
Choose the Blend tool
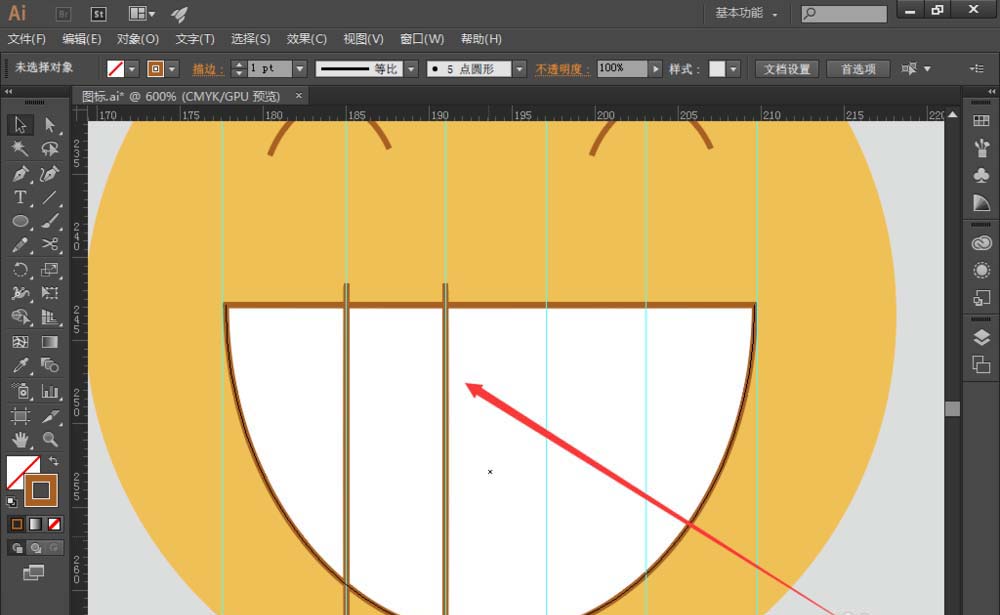coord(50,366)
